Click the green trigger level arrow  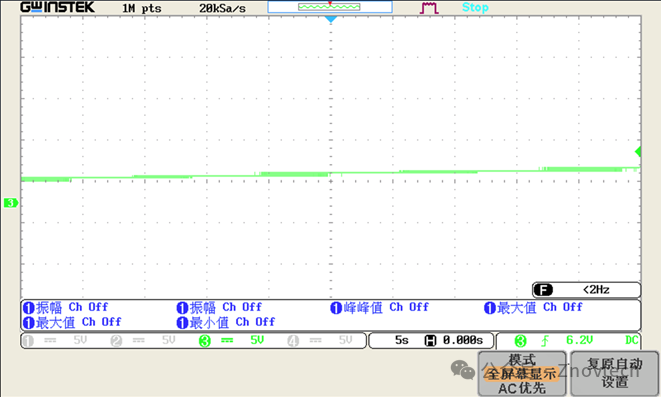[638, 151]
